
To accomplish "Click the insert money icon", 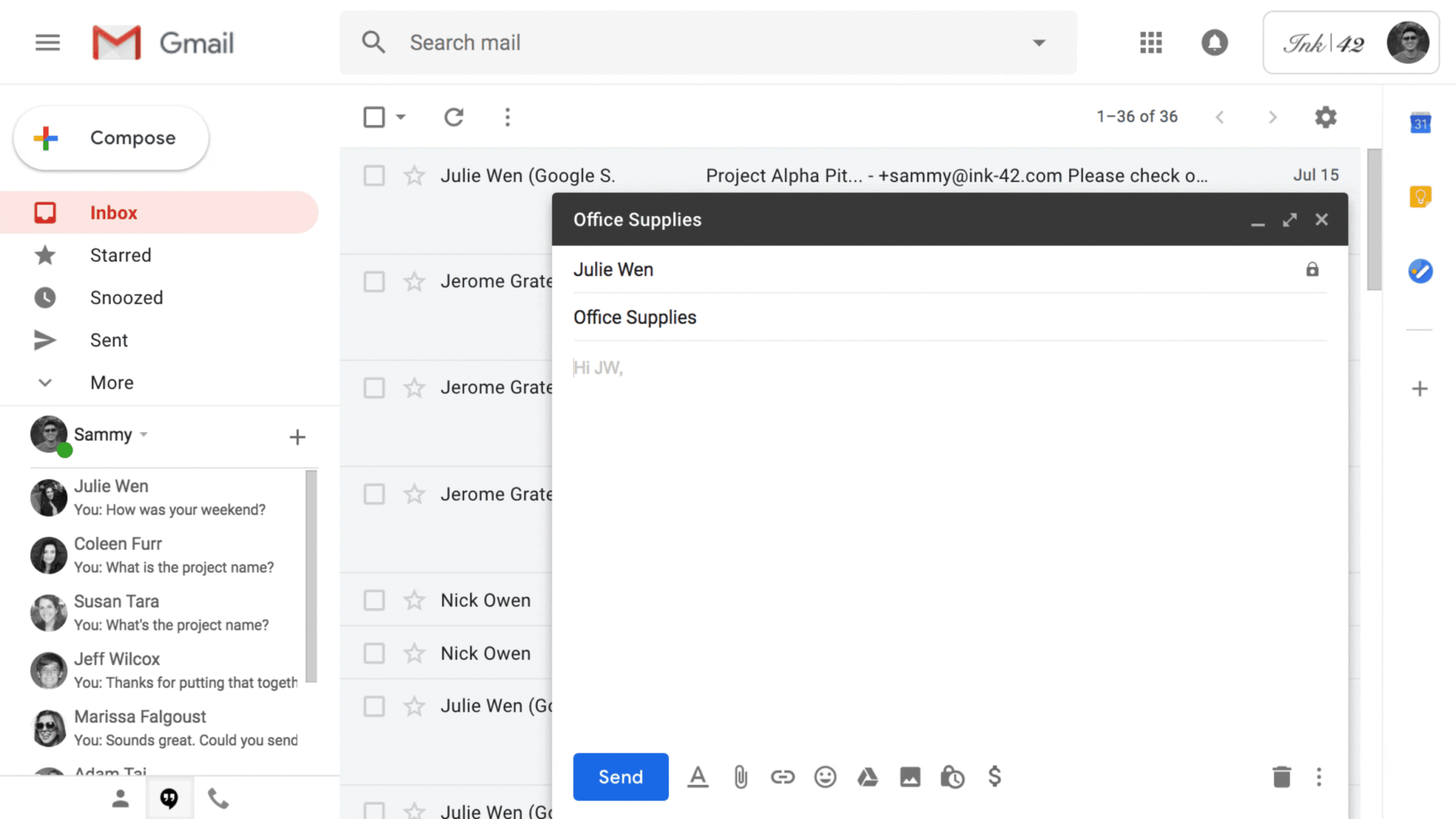I will click(x=994, y=777).
